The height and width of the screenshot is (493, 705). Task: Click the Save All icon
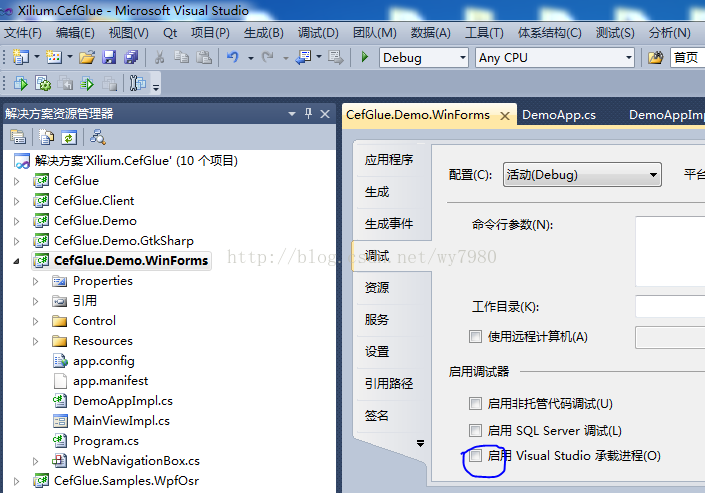pos(131,57)
